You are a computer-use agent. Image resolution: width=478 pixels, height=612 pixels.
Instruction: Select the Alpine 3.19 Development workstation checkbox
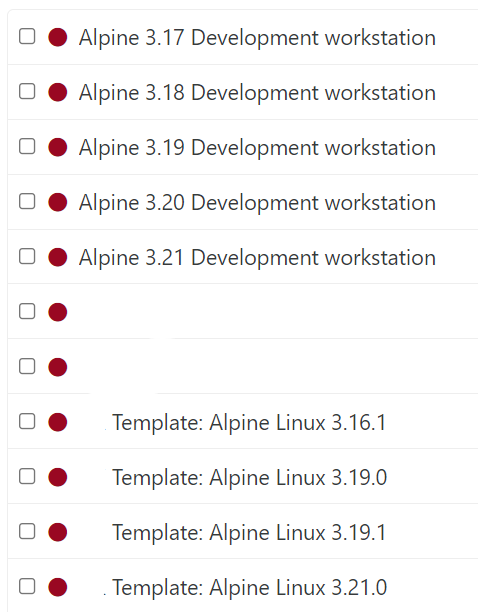(27, 146)
